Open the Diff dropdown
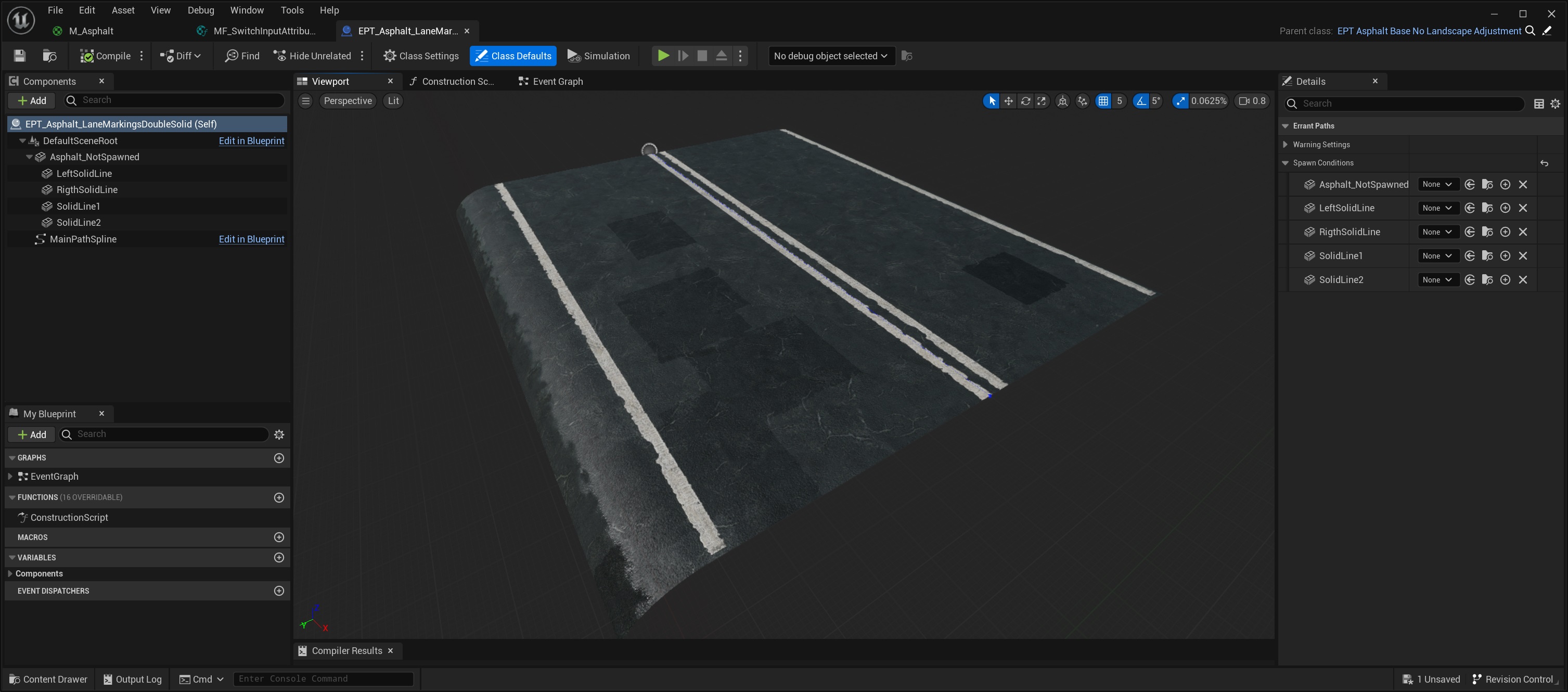The height and width of the screenshot is (692, 1568). click(x=180, y=55)
